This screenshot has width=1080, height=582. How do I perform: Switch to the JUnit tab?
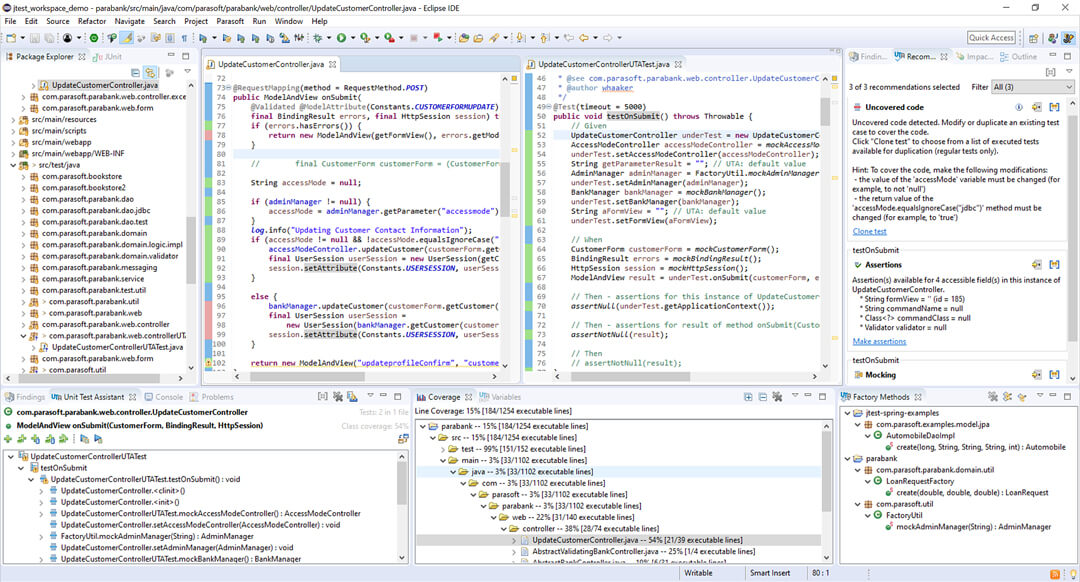[108, 56]
